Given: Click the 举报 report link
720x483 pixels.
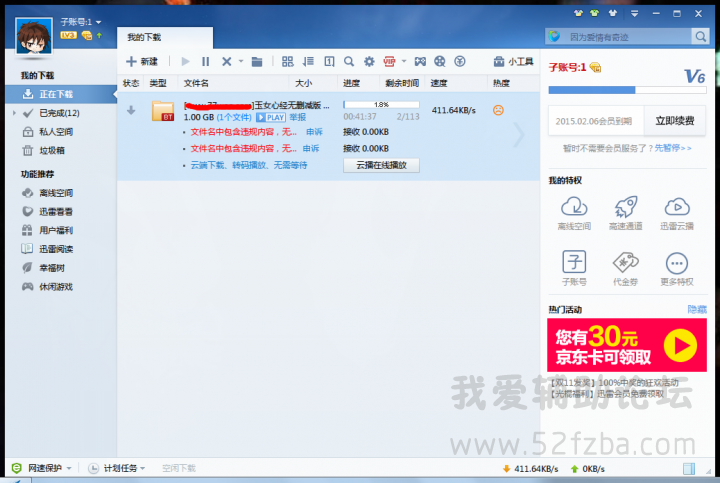Looking at the screenshot, I should tap(298, 118).
